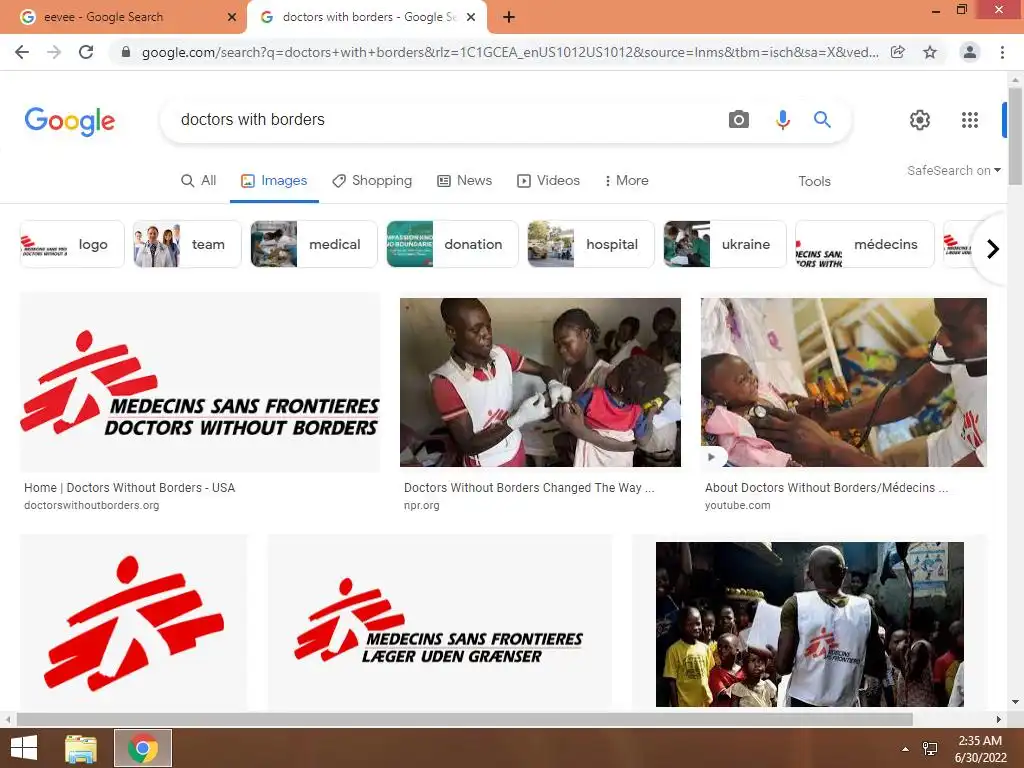Viewport: 1024px width, 768px height.
Task: Open the red MSF figure logo image
Action: pos(134,622)
